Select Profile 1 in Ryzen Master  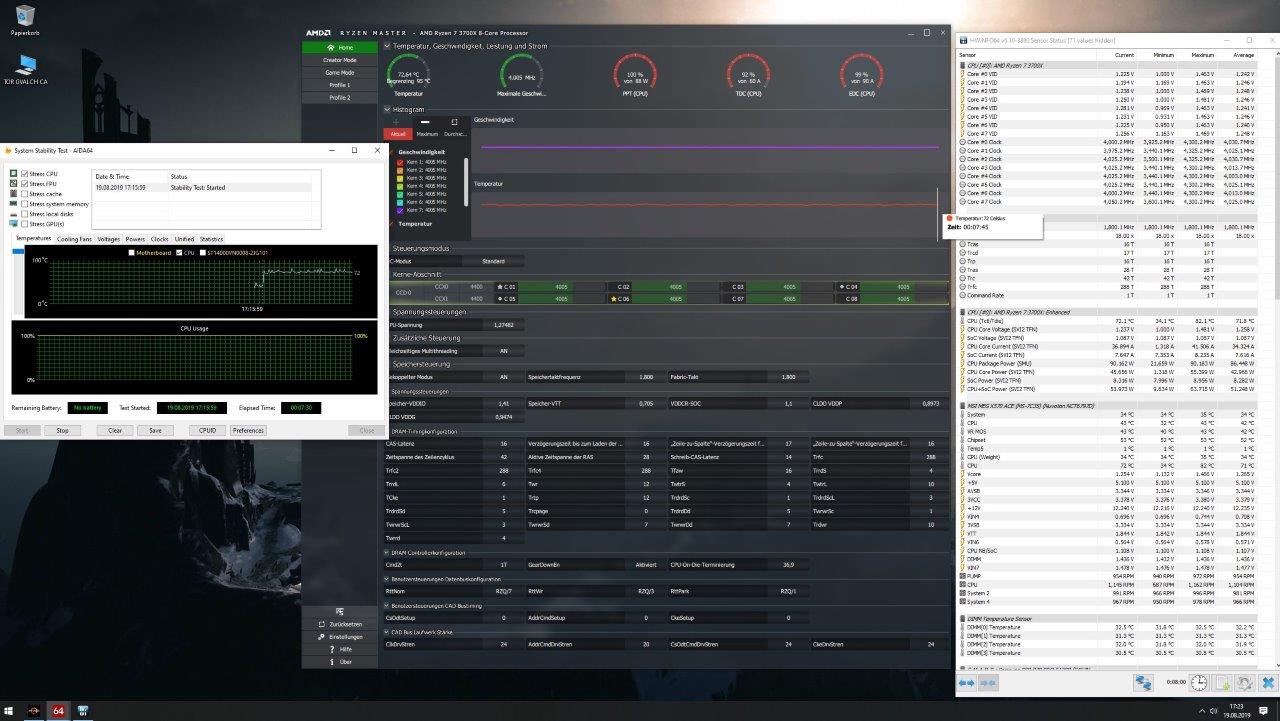tap(340, 85)
